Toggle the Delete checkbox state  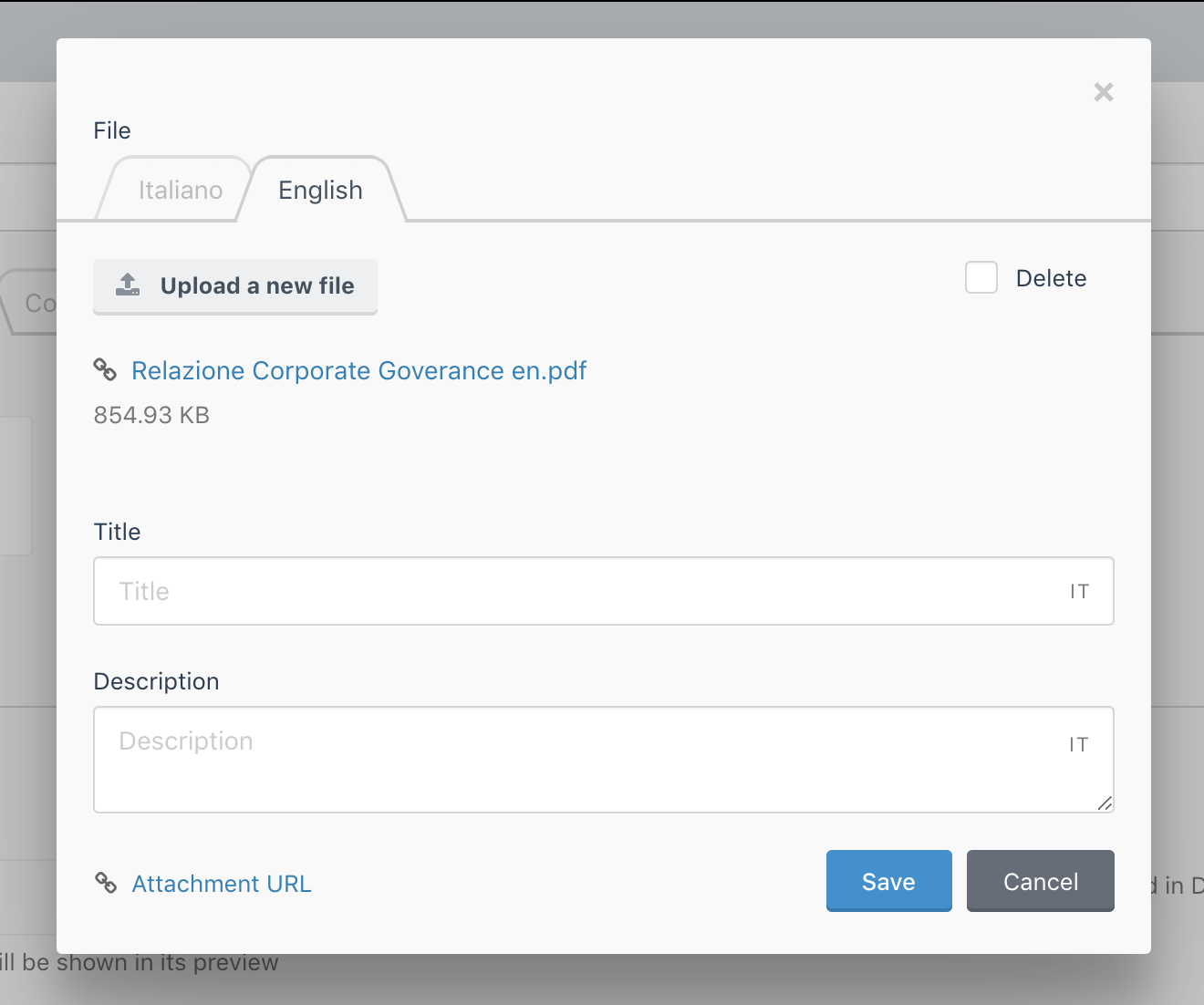tap(981, 277)
